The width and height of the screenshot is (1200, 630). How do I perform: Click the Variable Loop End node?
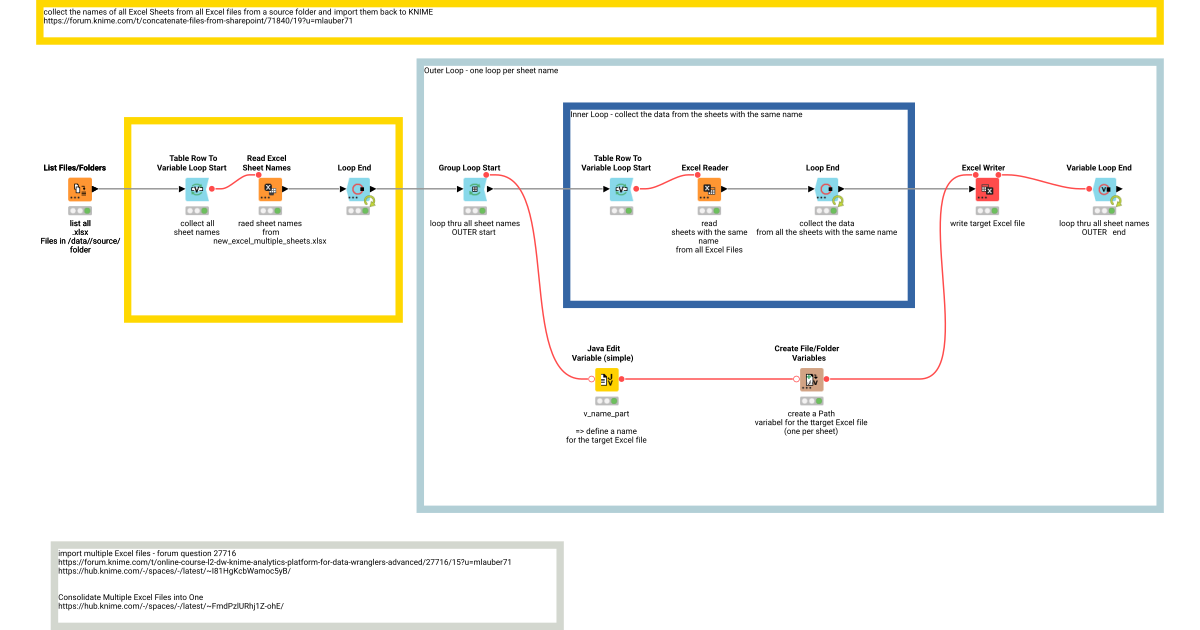click(1103, 189)
